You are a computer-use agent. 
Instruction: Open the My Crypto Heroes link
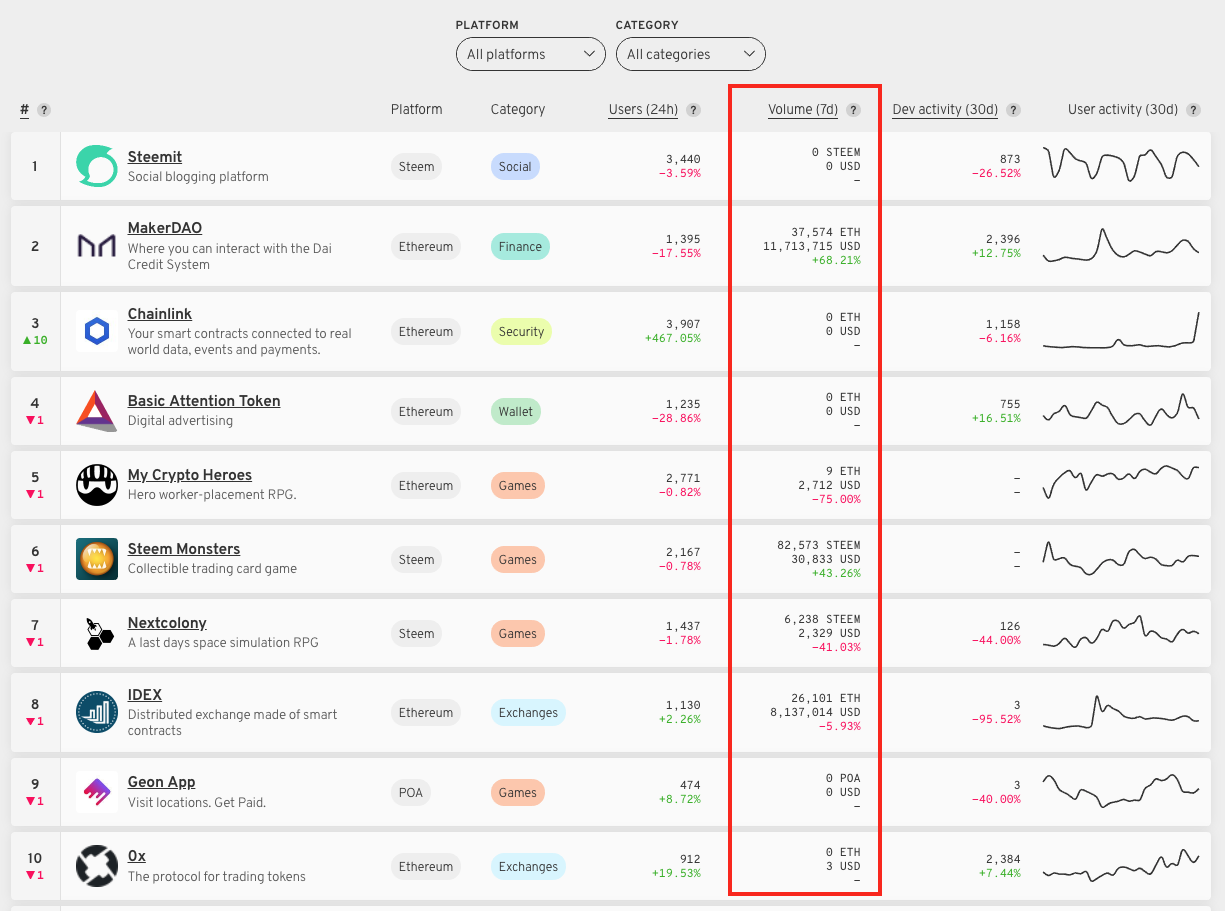pyautogui.click(x=190, y=475)
